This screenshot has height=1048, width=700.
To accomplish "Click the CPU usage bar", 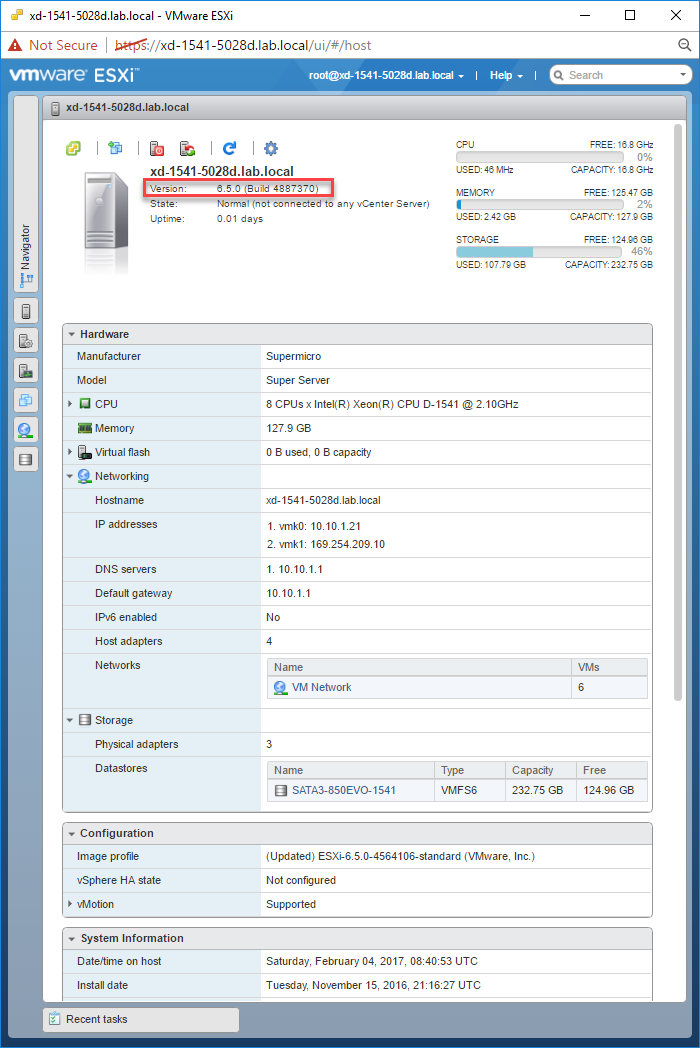I will coord(540,157).
